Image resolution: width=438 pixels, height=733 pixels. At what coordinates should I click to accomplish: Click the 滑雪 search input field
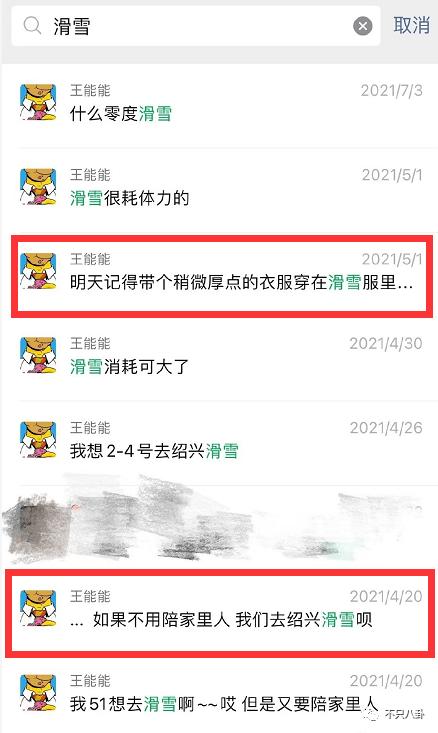click(196, 26)
